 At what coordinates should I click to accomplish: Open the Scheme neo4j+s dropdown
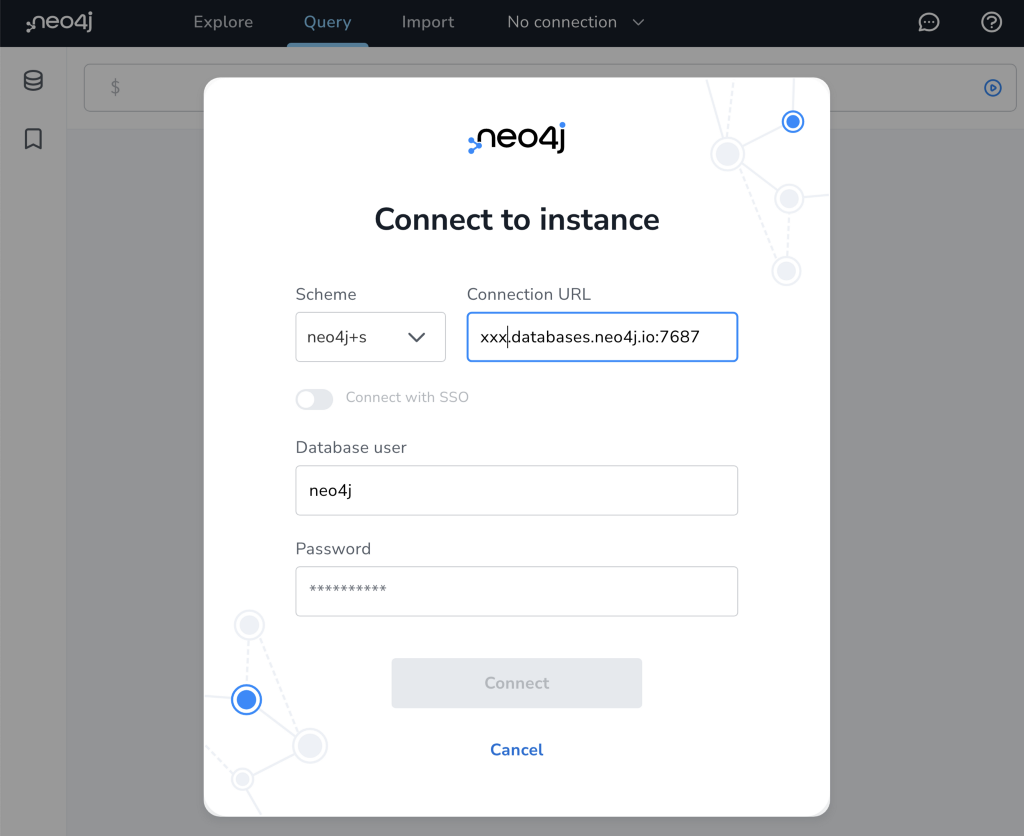point(370,337)
